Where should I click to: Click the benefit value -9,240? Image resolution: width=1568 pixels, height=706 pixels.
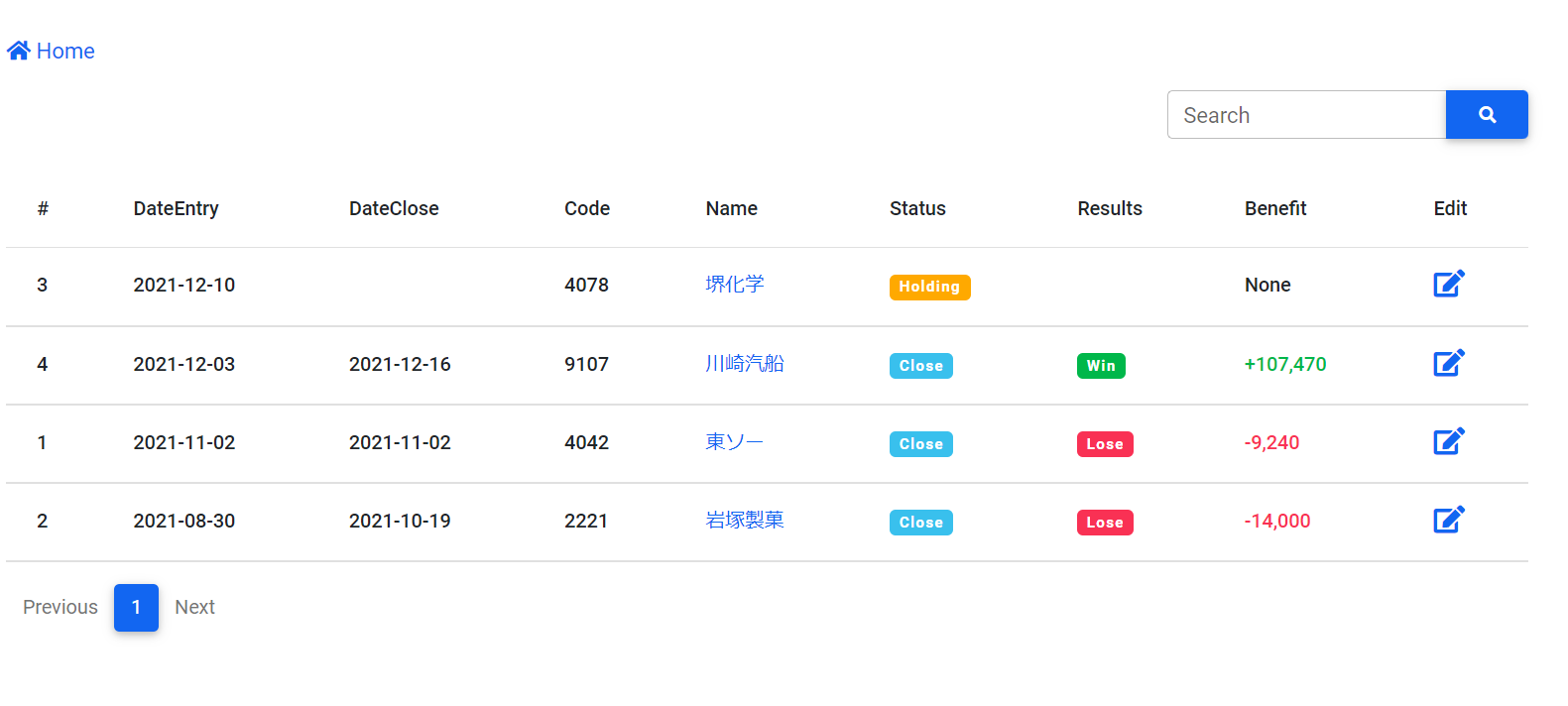click(x=1271, y=442)
